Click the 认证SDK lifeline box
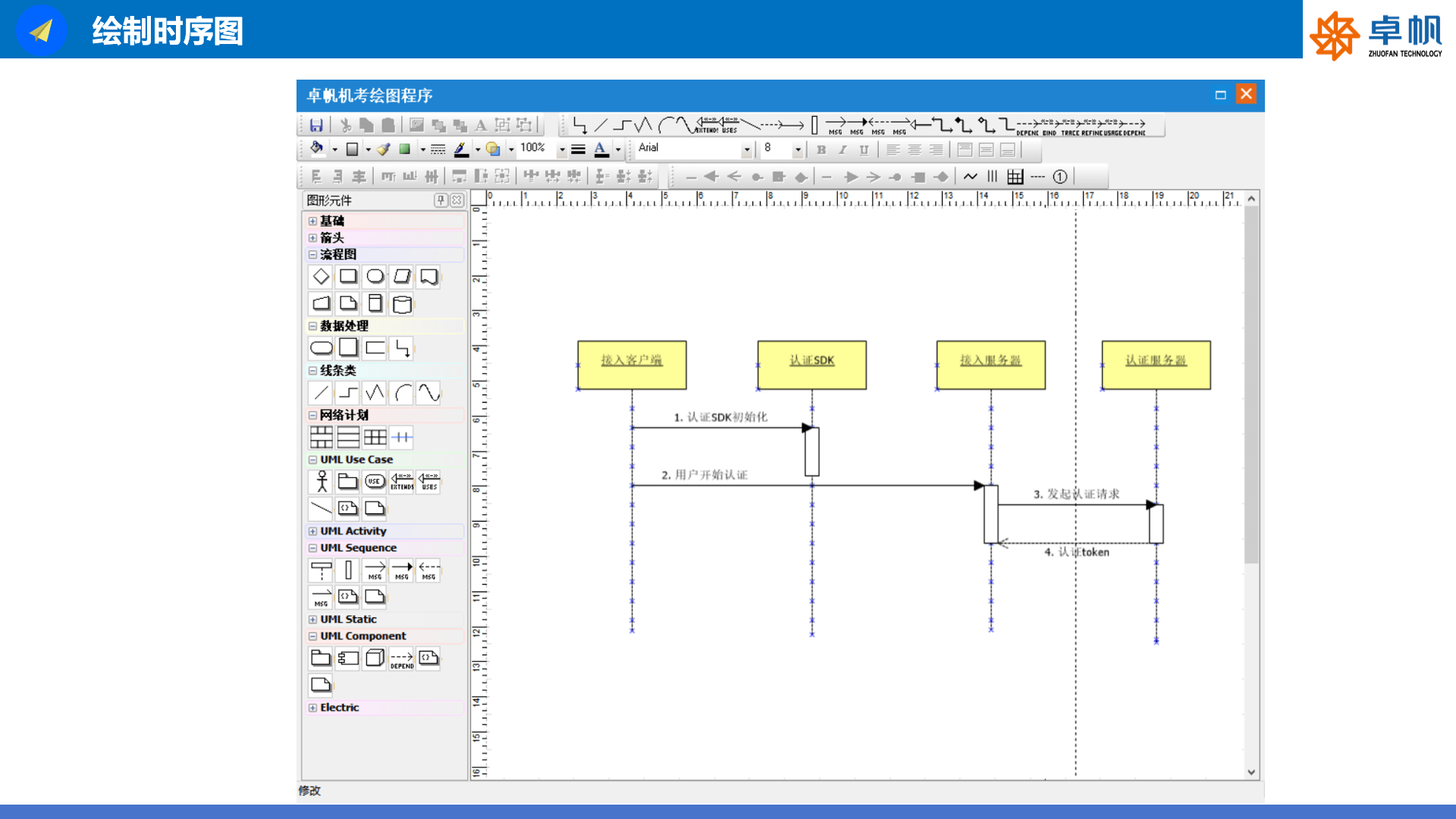The height and width of the screenshot is (819, 1456). 811,365
